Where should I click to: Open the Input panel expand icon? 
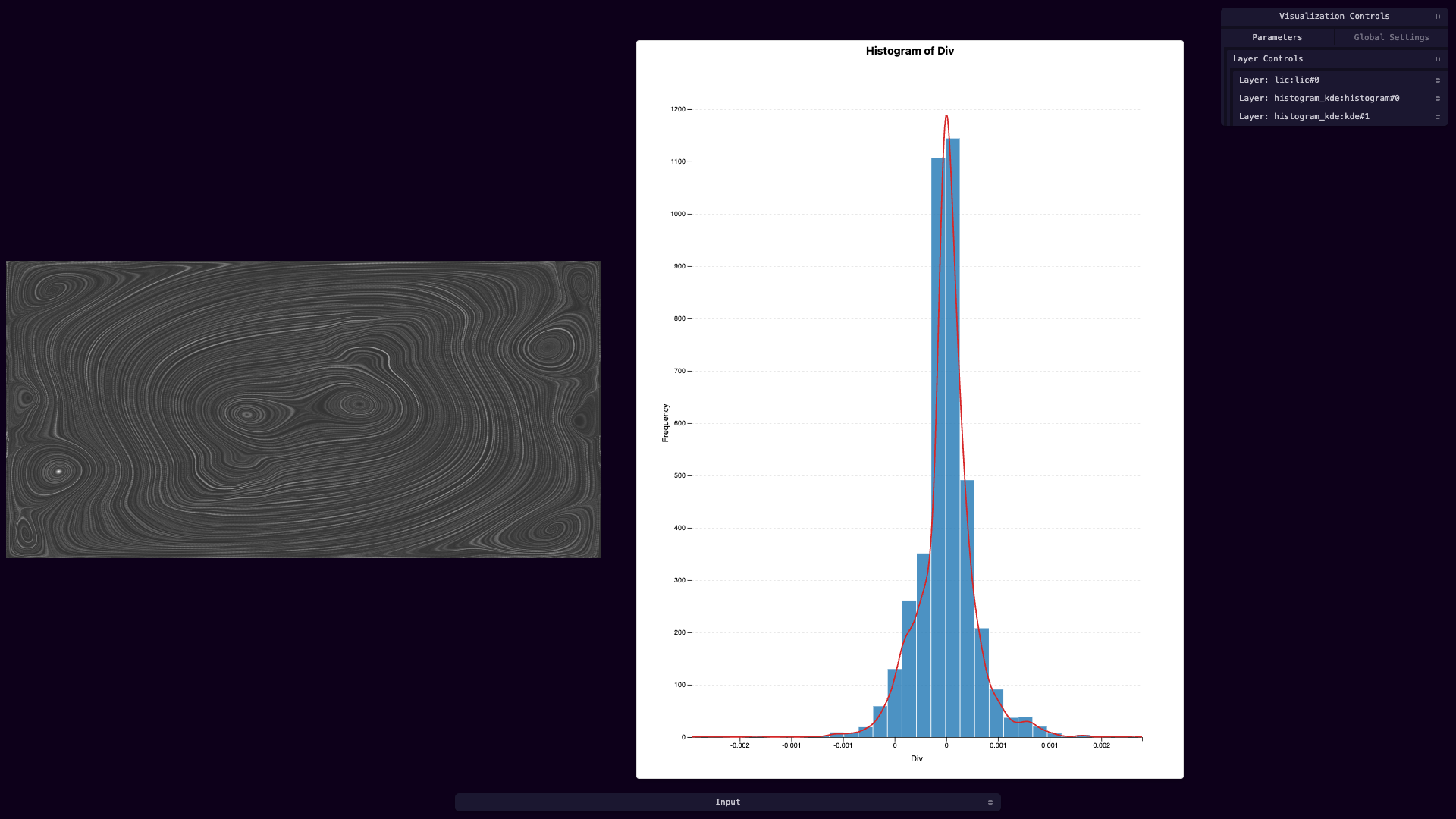[x=990, y=802]
